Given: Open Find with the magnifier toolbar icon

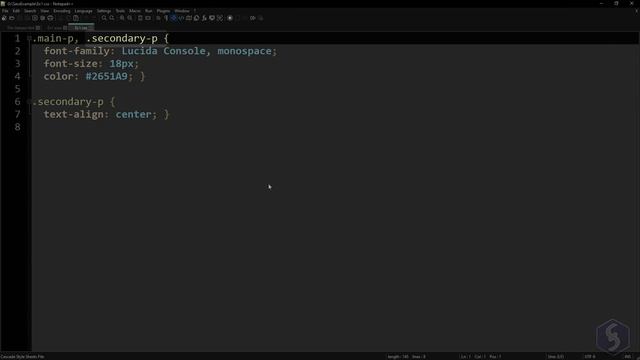Looking at the screenshot, I should [104, 18].
